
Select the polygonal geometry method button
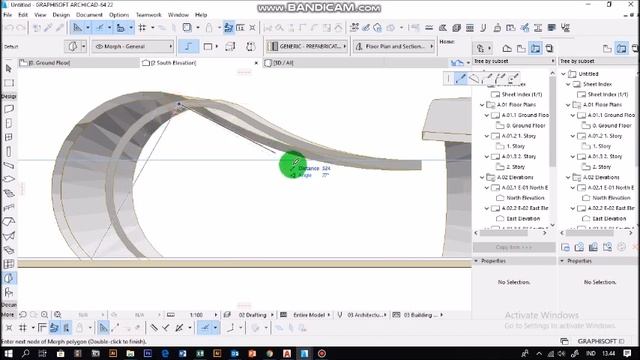[x=188, y=47]
